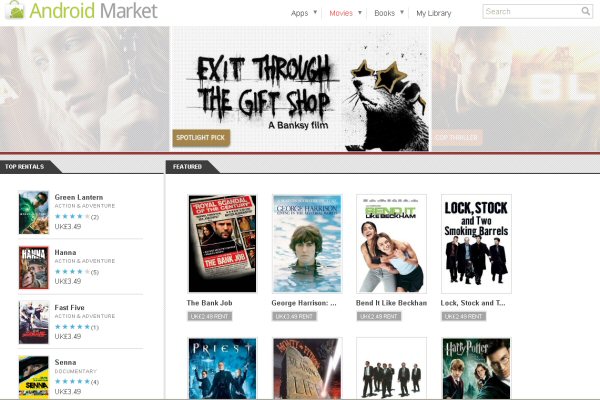The image size is (600, 400).
Task: Open Green Lantern poster thumbnail
Action: 34,212
